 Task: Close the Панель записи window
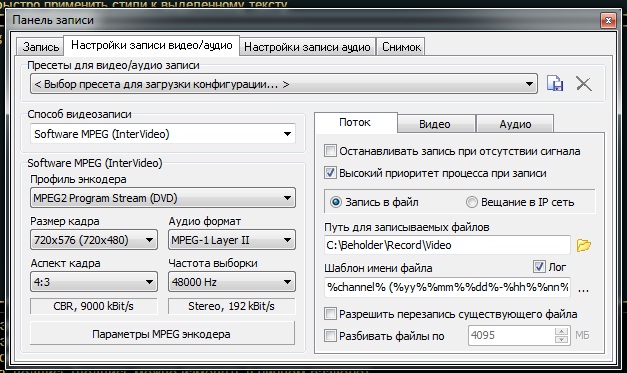point(608,20)
